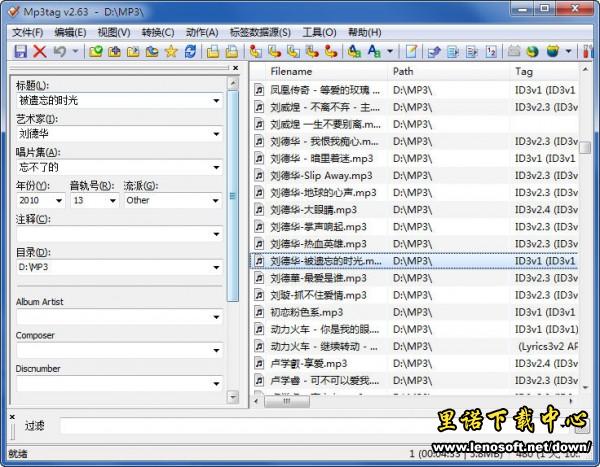Open the Actions dropdown arrow in toolbar
Screen dimensions: 600x467
(390, 51)
